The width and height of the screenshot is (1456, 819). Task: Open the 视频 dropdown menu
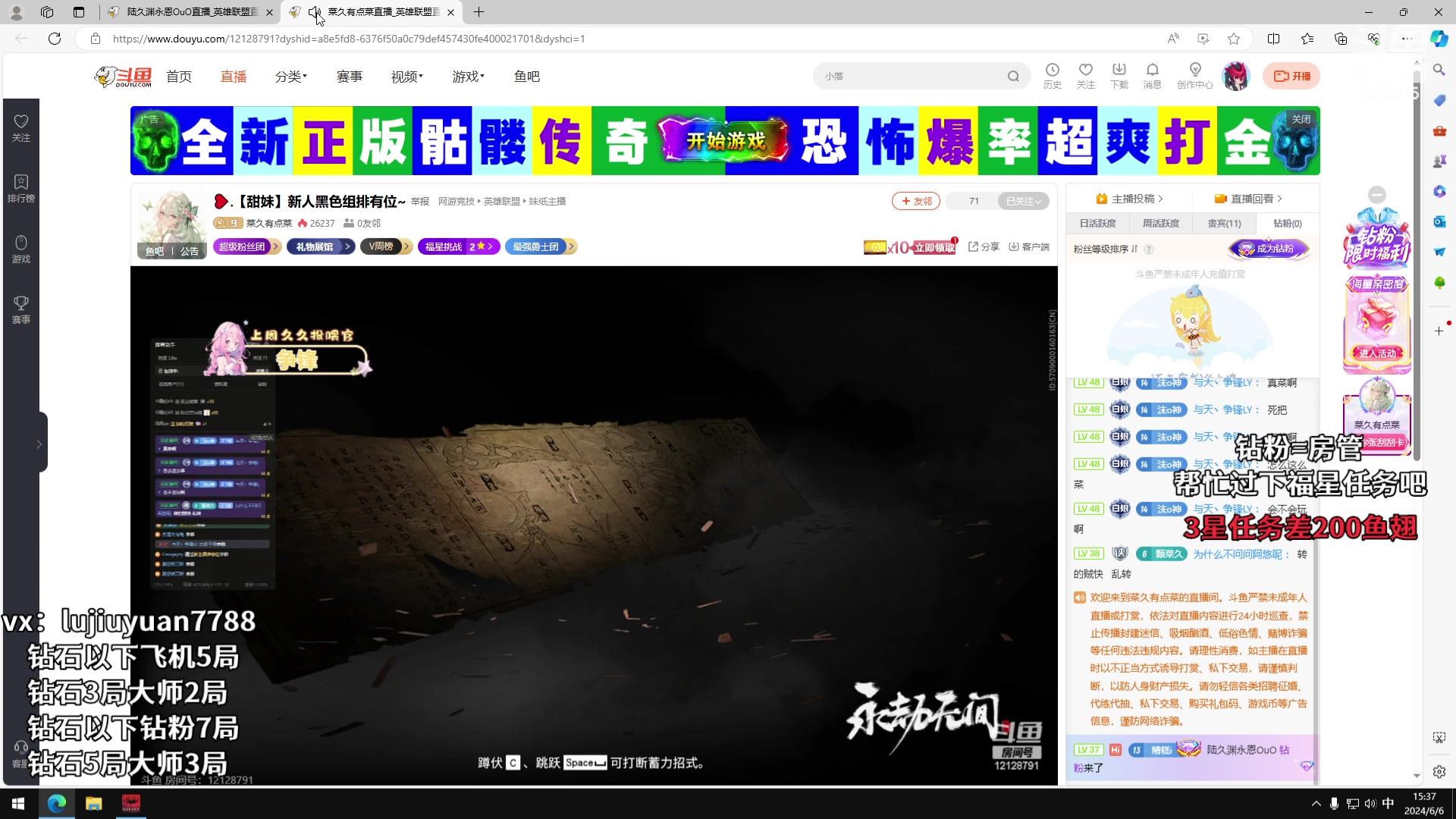point(407,77)
